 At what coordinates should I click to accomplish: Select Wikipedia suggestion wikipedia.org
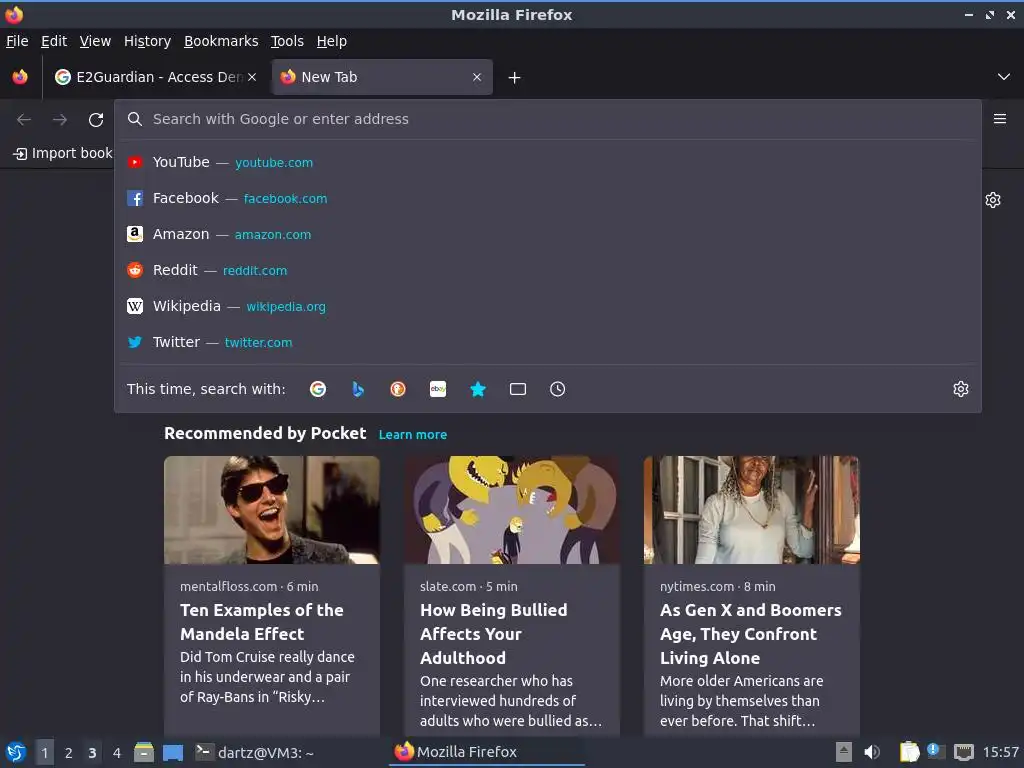(548, 306)
